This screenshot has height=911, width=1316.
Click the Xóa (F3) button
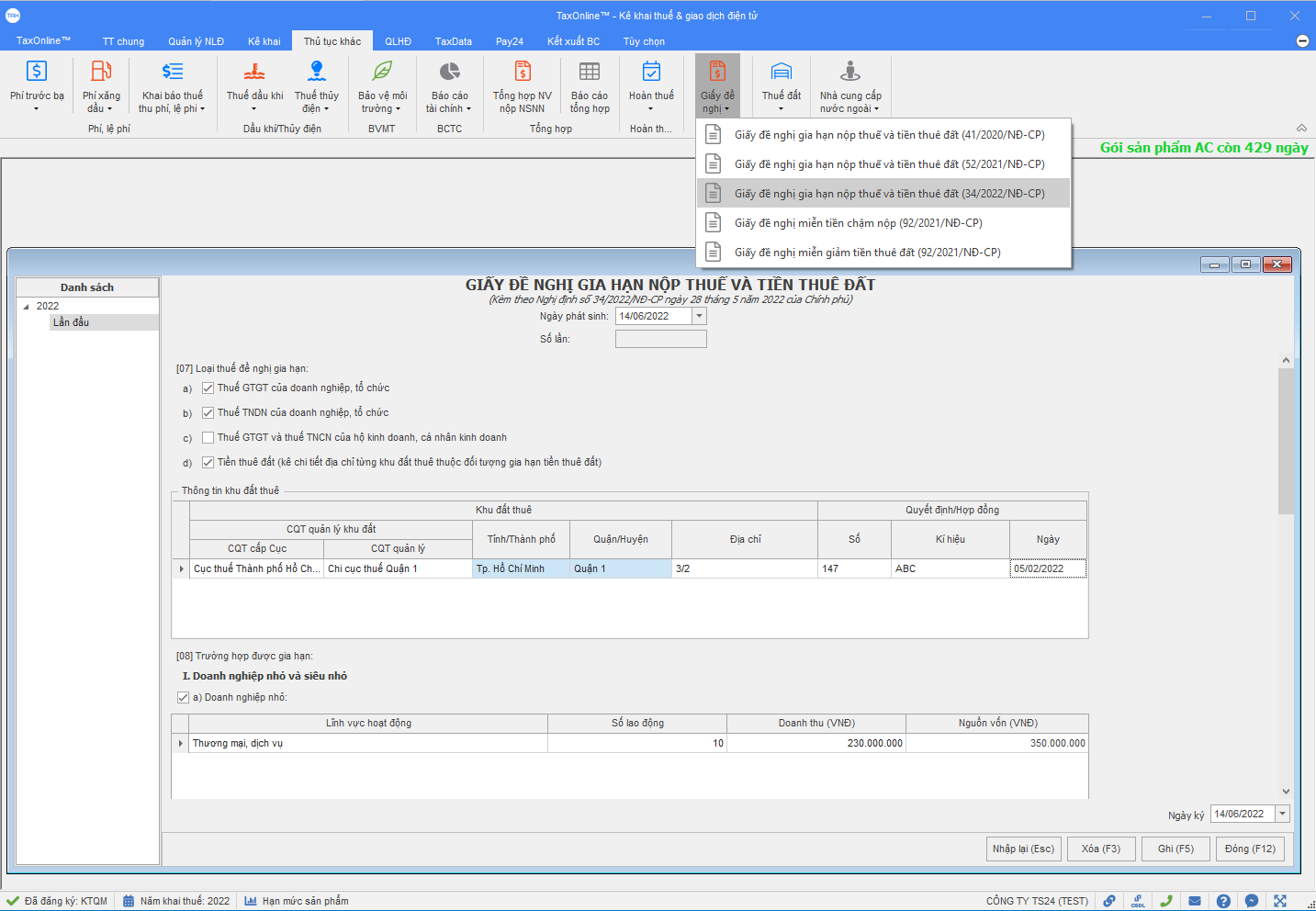[x=1101, y=849]
